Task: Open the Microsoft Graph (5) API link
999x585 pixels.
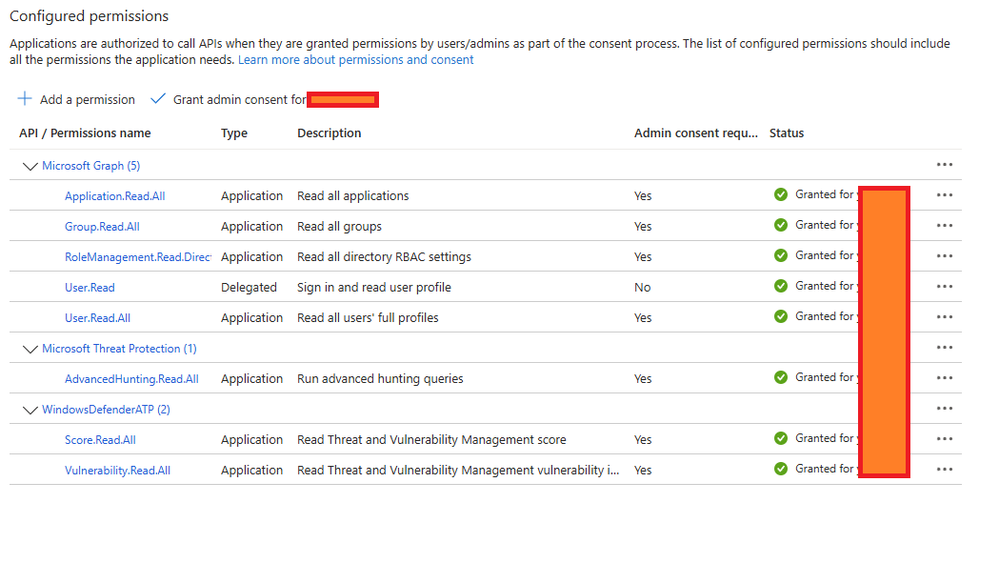Action: pyautogui.click(x=91, y=166)
